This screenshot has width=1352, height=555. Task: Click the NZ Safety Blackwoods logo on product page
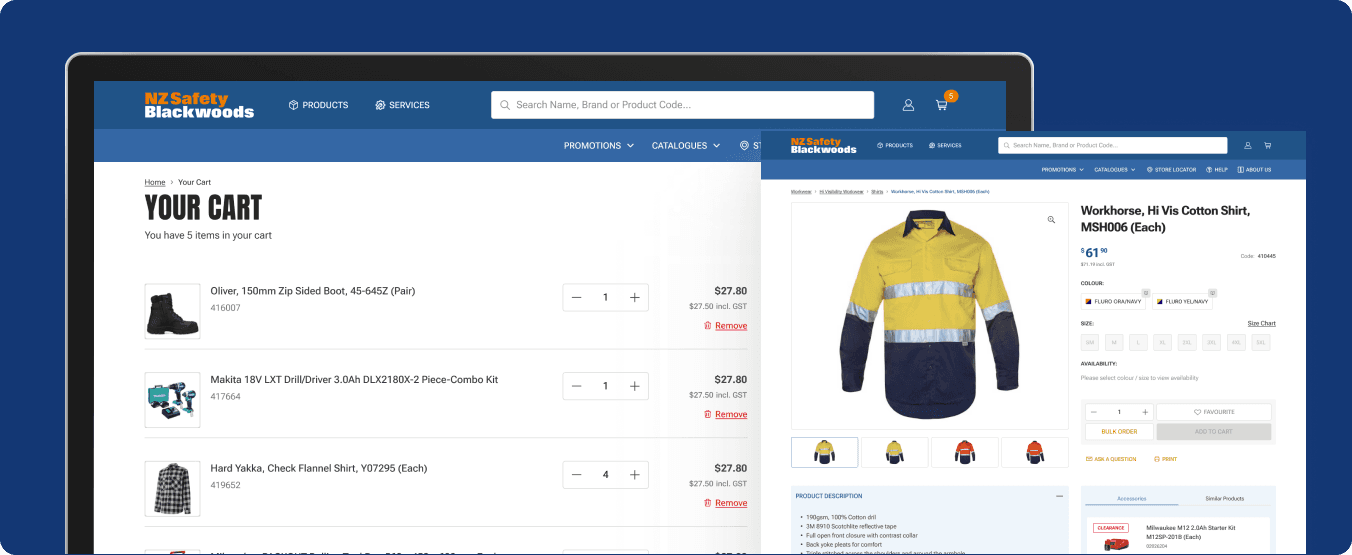pos(824,145)
